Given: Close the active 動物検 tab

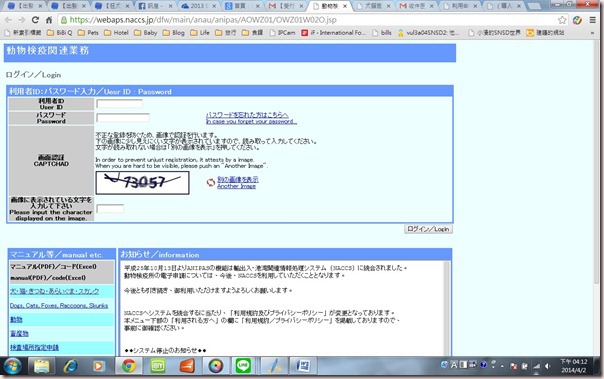Looking at the screenshot, I should 345,6.
